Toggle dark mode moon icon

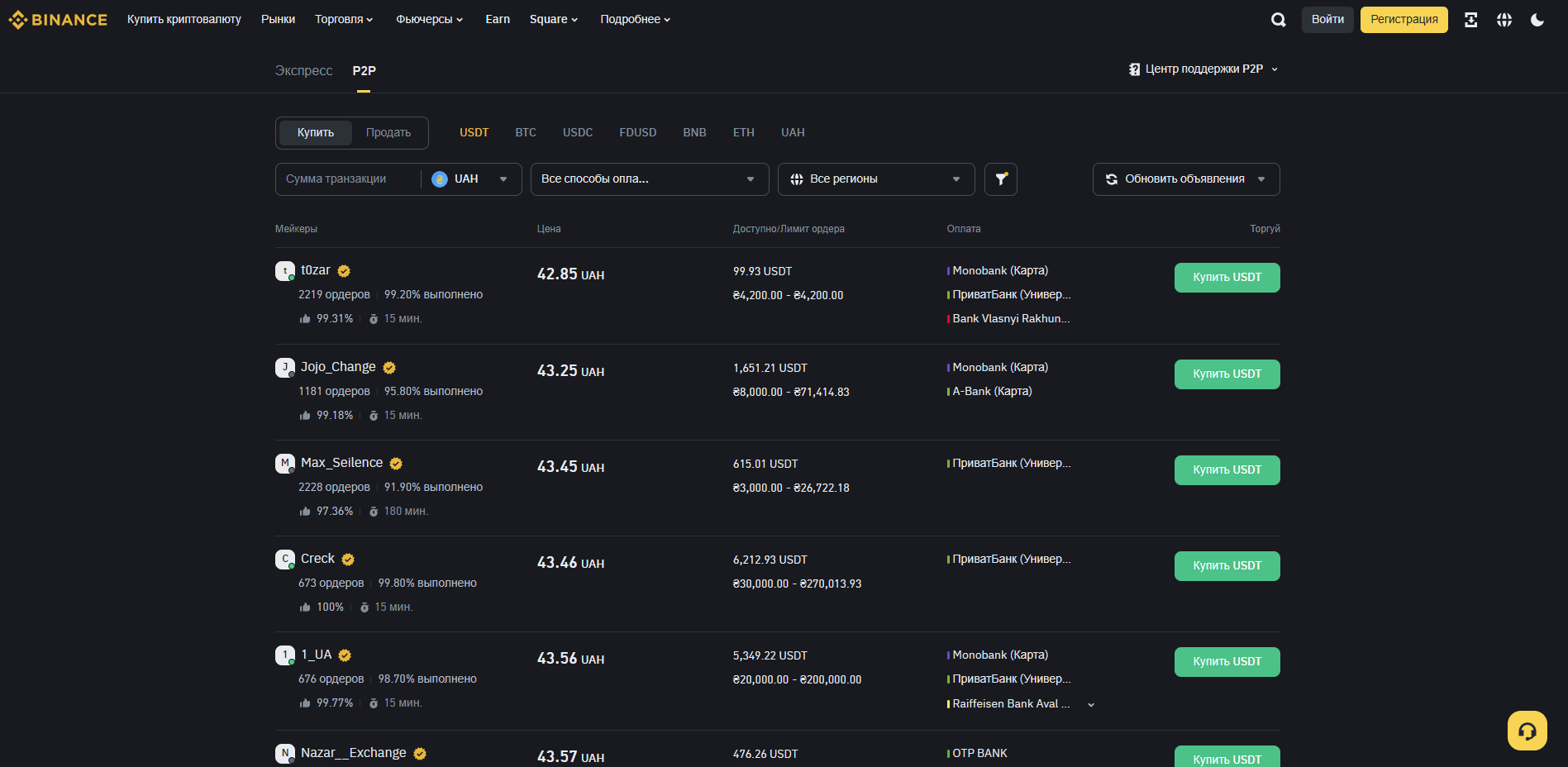(x=1537, y=19)
